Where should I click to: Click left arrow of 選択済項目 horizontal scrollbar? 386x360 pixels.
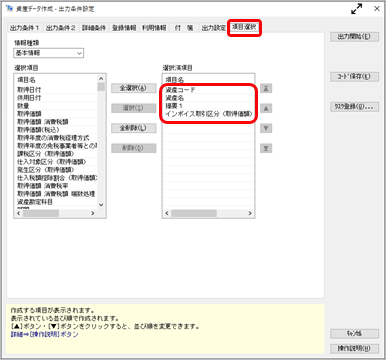(167, 213)
